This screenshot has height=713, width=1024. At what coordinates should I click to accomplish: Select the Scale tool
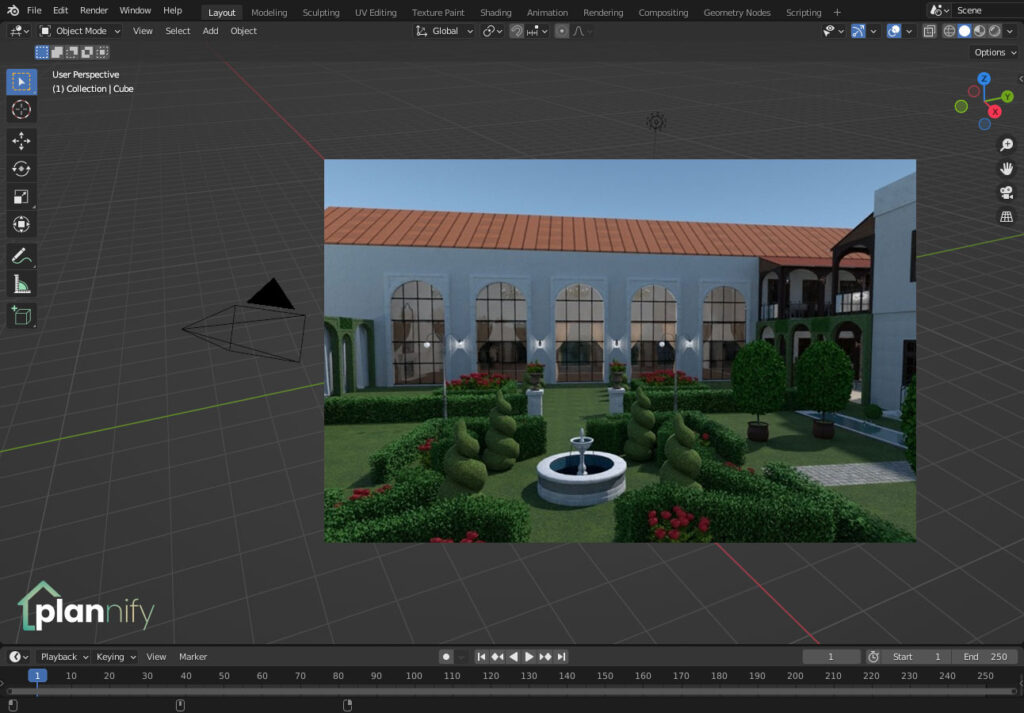point(21,197)
